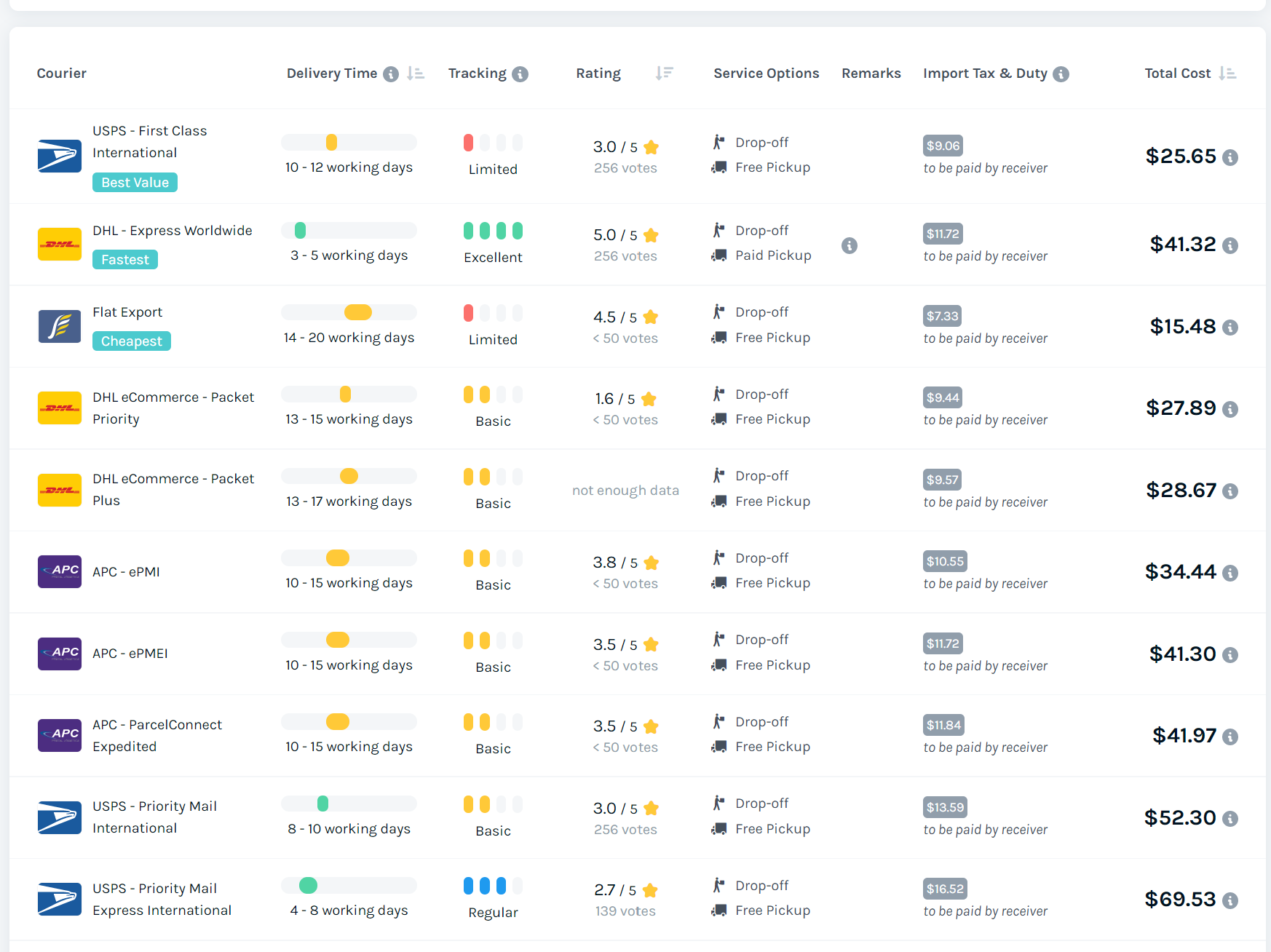
Task: Click the APC ePMI logo
Action: [60, 571]
